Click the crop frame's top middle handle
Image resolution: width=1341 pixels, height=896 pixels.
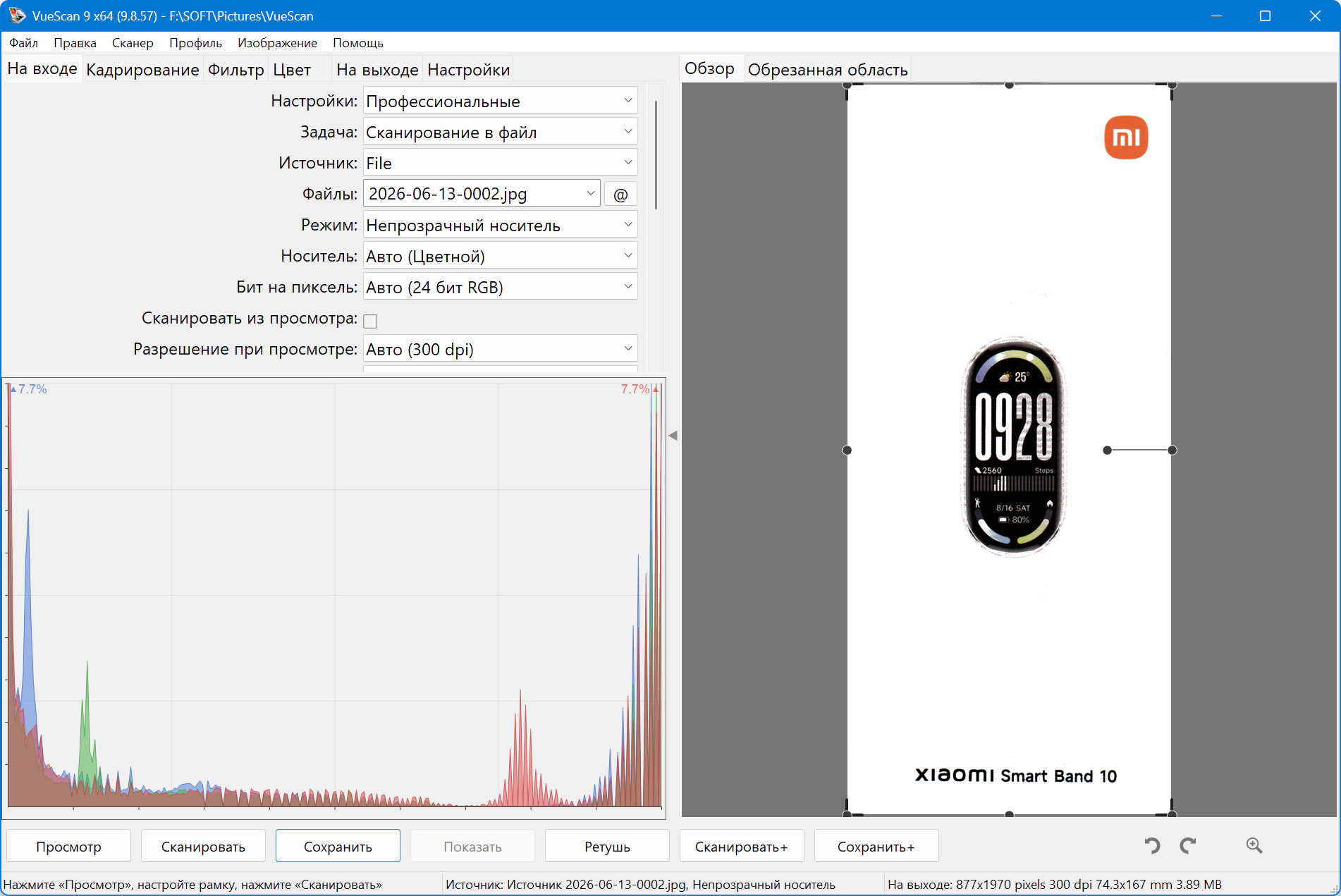tap(1009, 85)
